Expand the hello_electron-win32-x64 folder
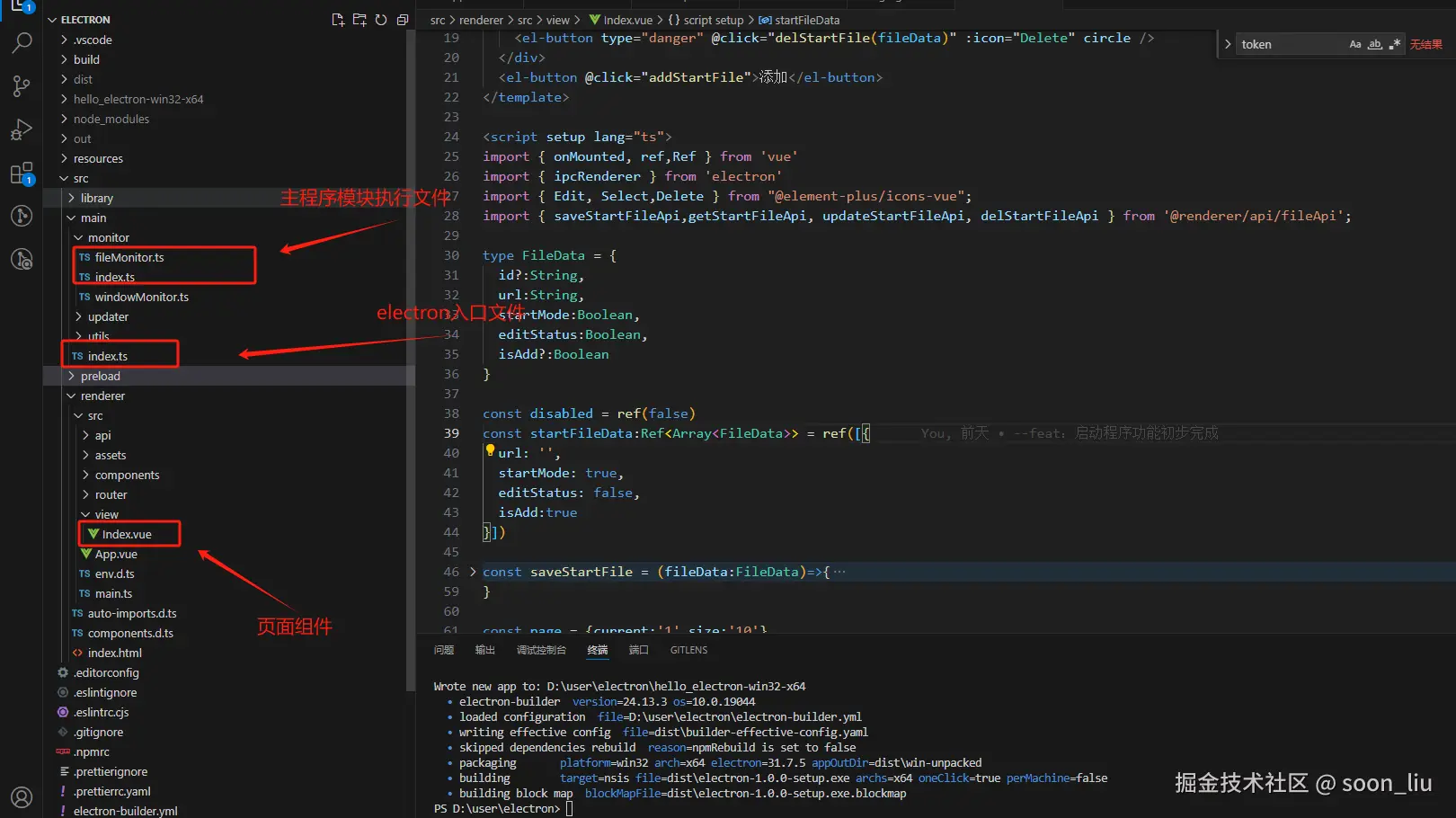Screen dimensions: 1456x818 [x=65, y=99]
